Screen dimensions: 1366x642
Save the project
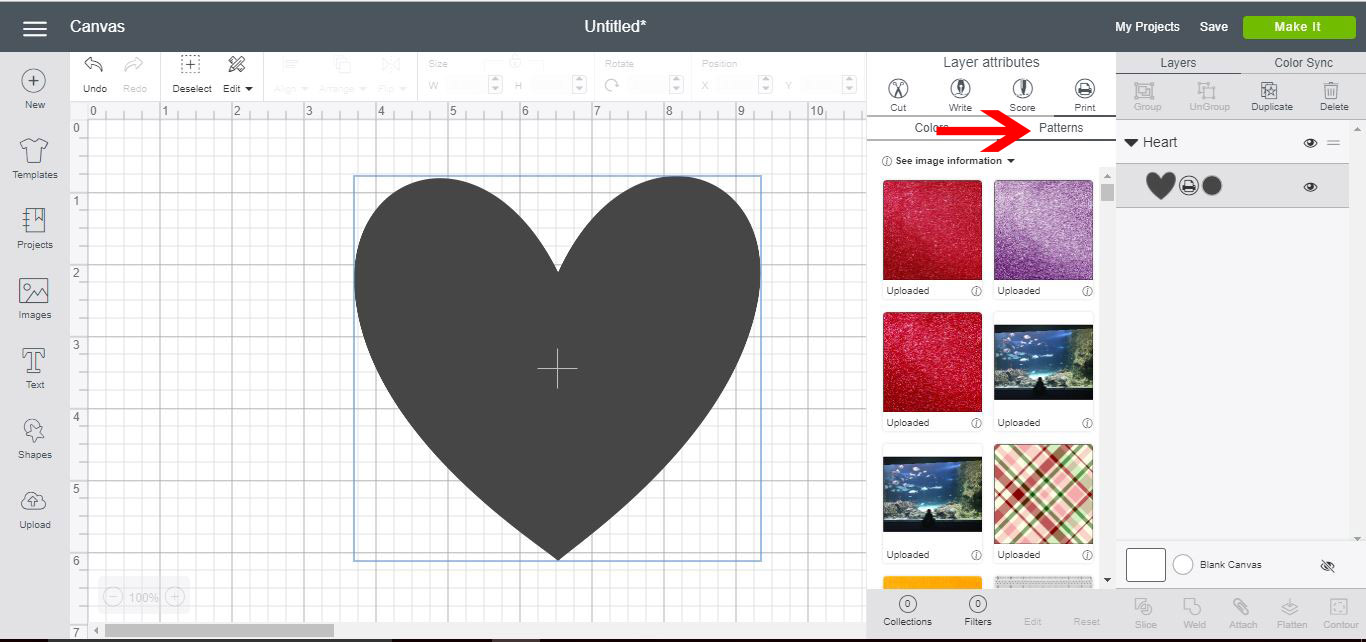tap(1213, 27)
